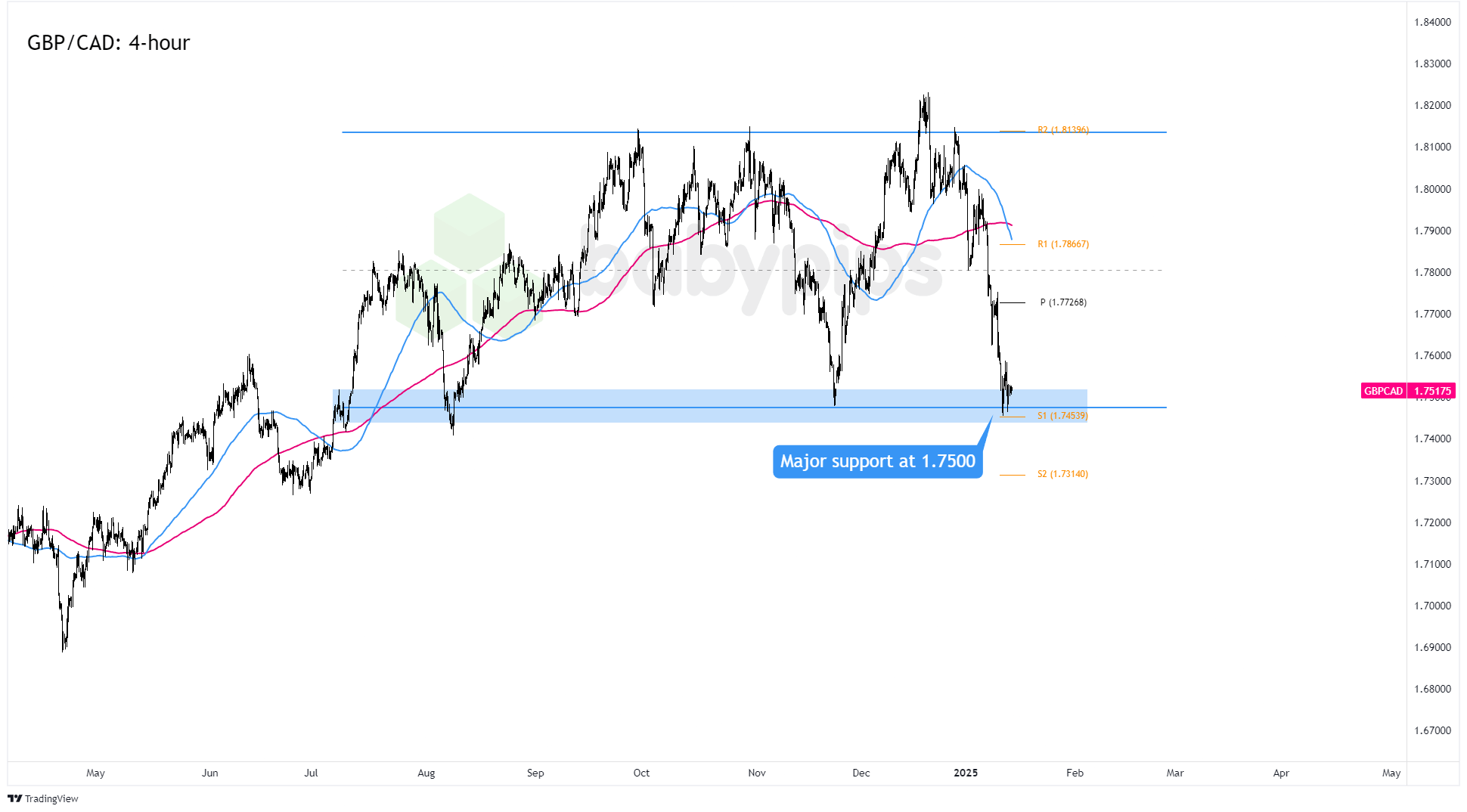Viewport: 1467px width, 812px height.
Task: Click the 1.82000 price axis label
Action: point(1433,105)
